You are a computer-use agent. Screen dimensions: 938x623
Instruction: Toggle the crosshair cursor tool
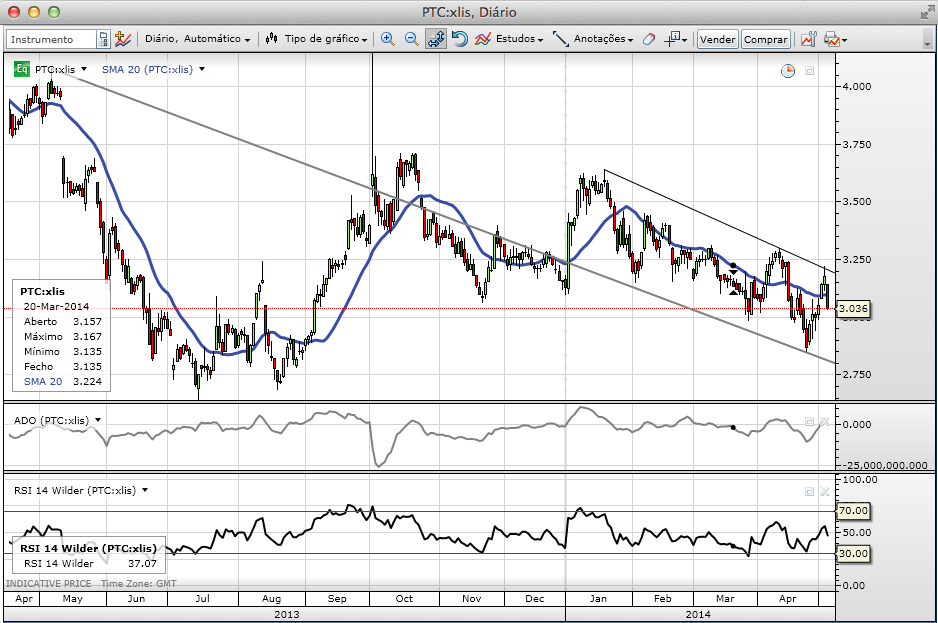click(676, 39)
